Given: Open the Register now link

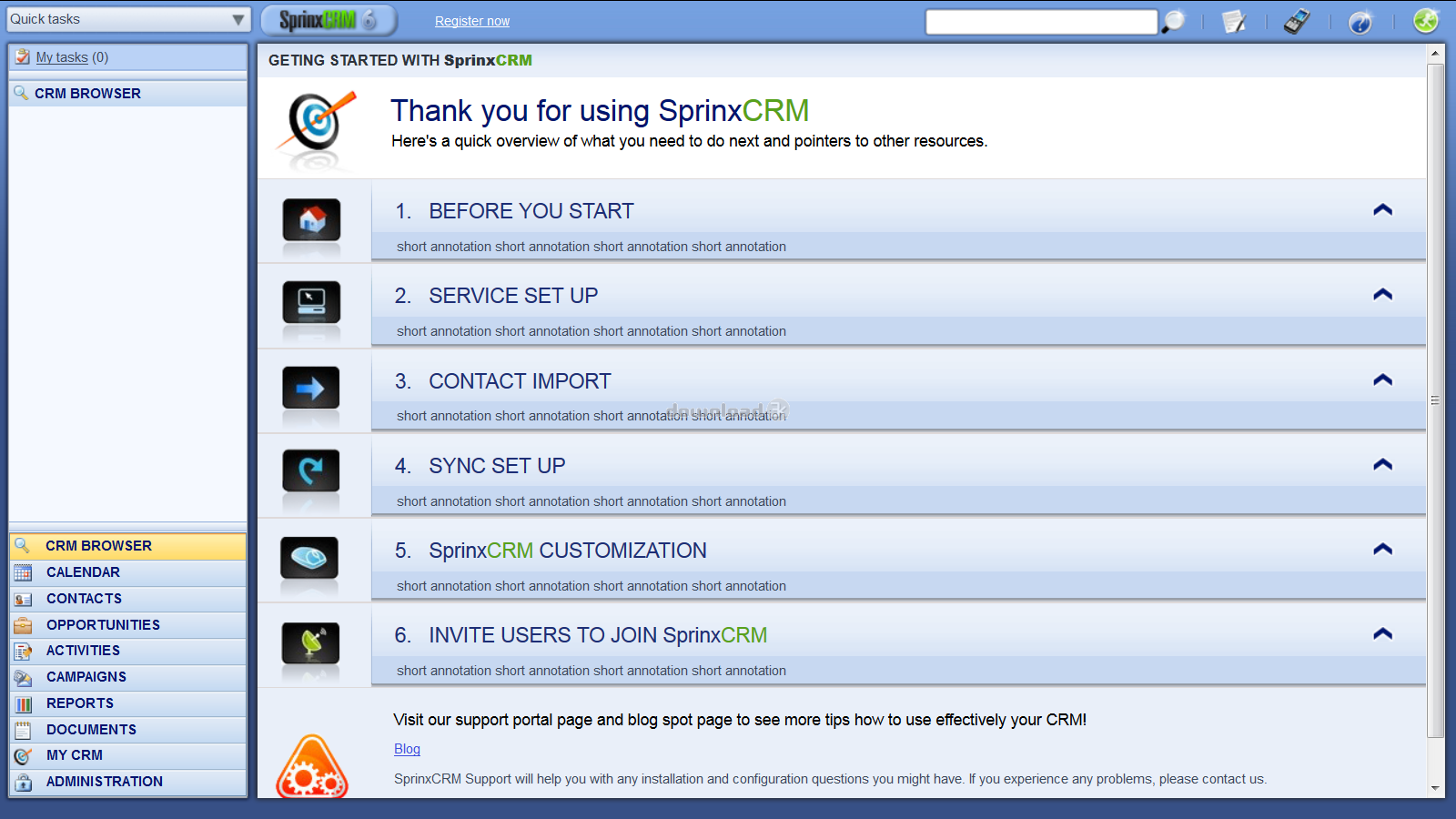Looking at the screenshot, I should click(x=472, y=21).
